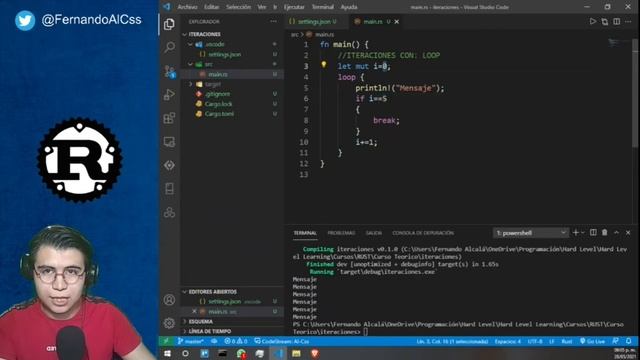
Task: Click the Espacios: 4 indentation setting
Action: coord(507,341)
